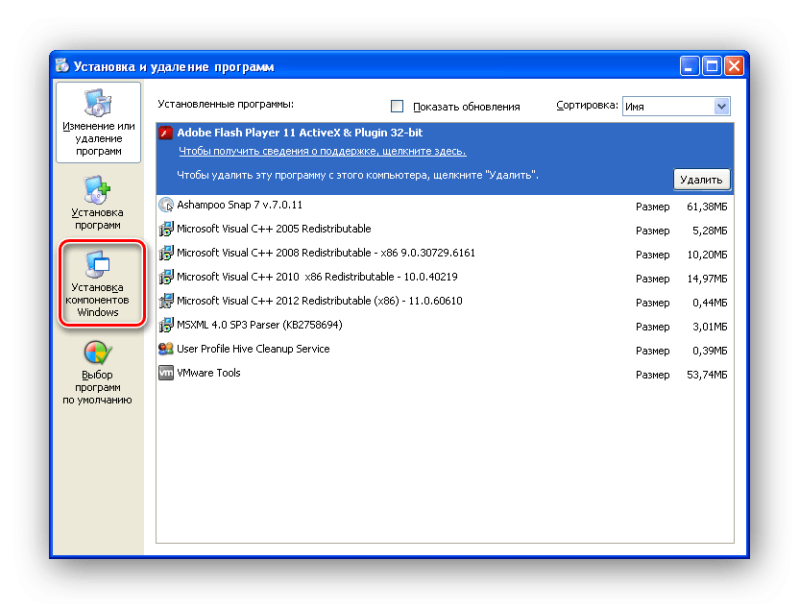The image size is (800, 609).
Task: Select Ashampoo Snap 7 v.7.0.11 row
Action: pyautogui.click(x=445, y=205)
